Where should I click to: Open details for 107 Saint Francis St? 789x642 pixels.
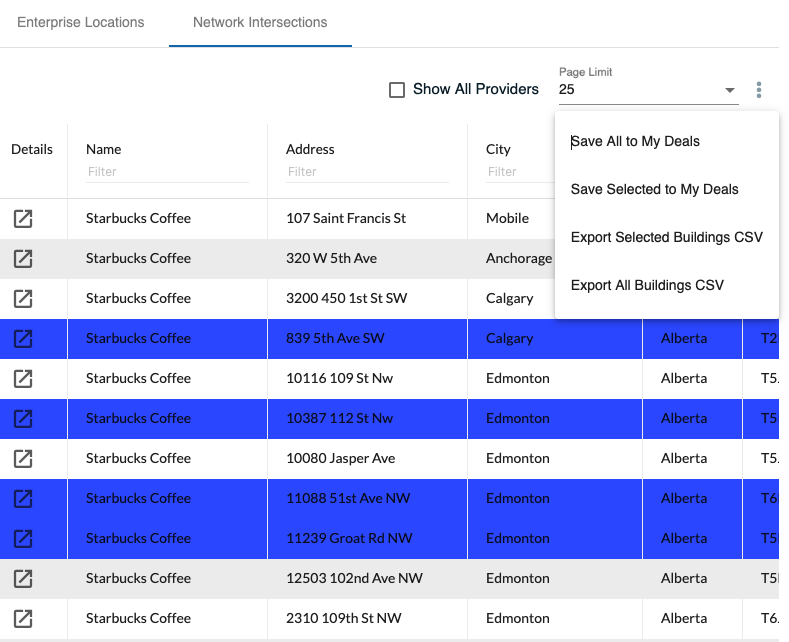click(23, 218)
